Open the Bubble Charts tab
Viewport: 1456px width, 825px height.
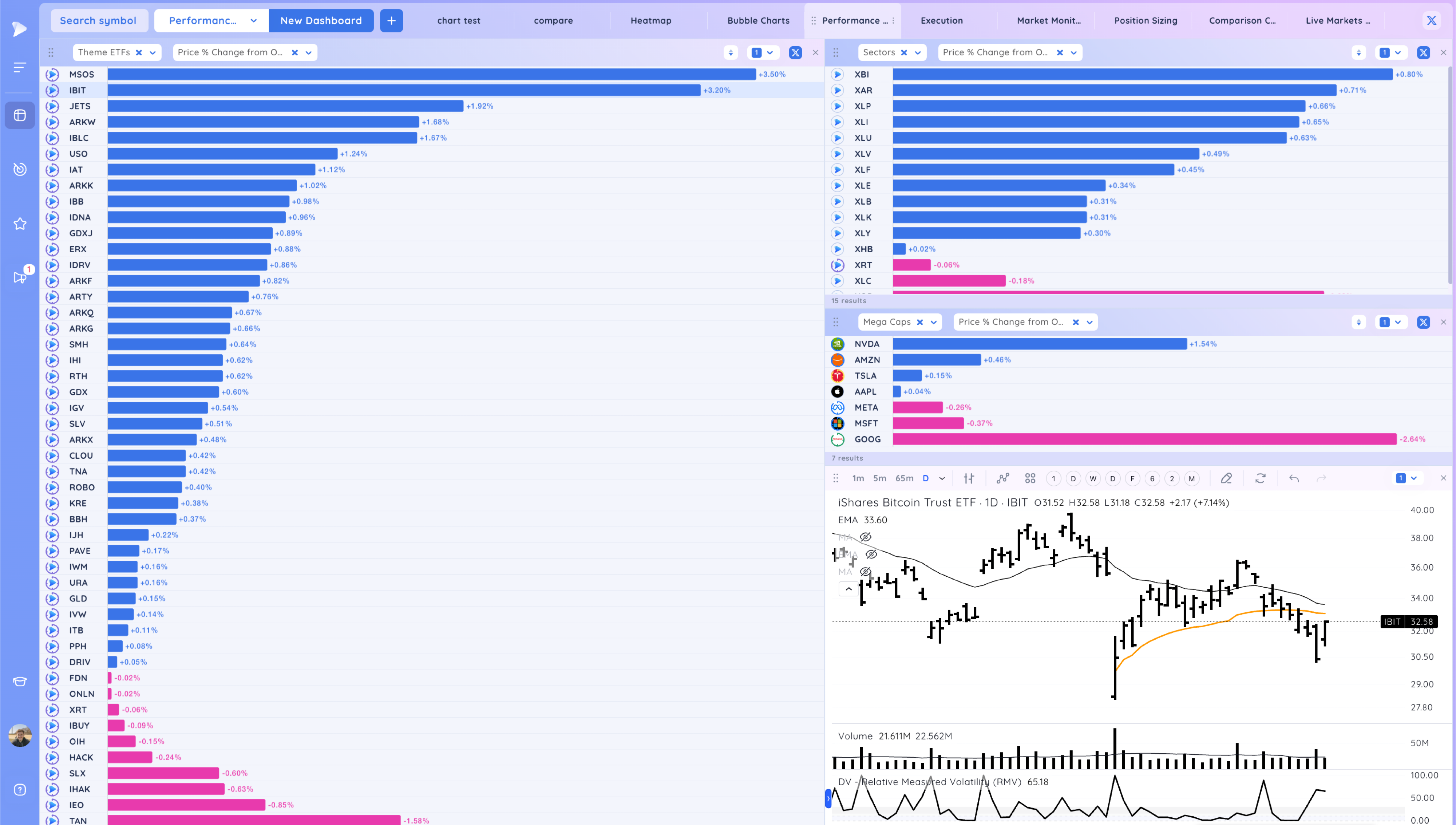(758, 20)
